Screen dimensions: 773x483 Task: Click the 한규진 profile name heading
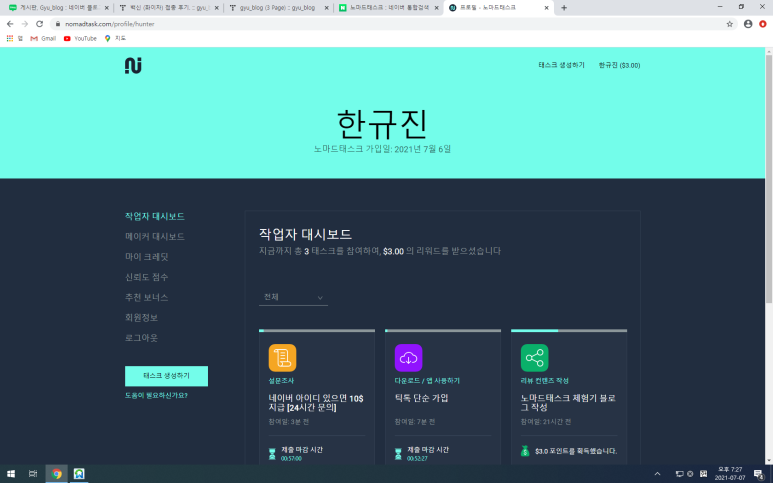coord(382,124)
